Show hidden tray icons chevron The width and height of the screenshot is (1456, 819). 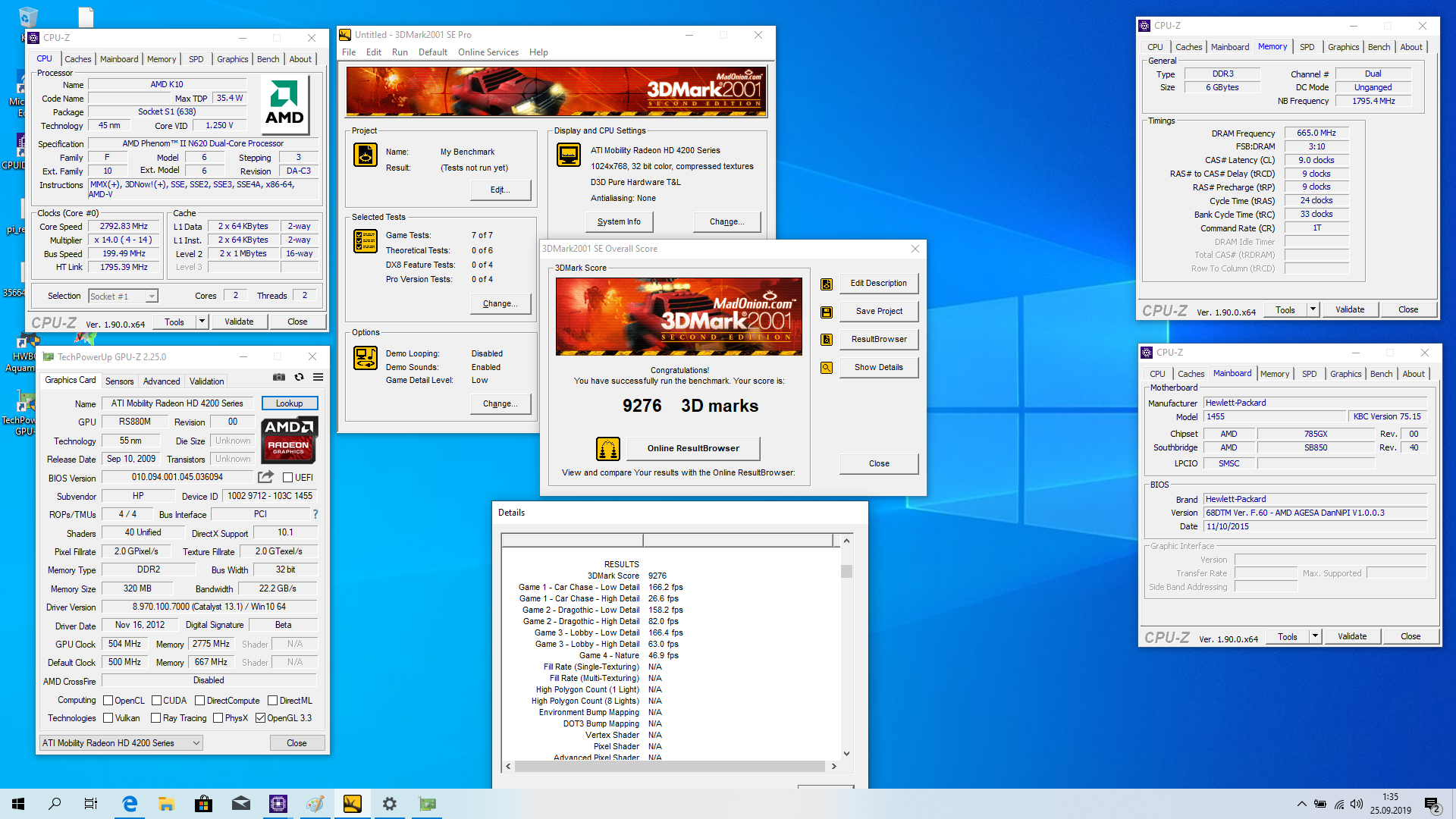coord(1301,804)
